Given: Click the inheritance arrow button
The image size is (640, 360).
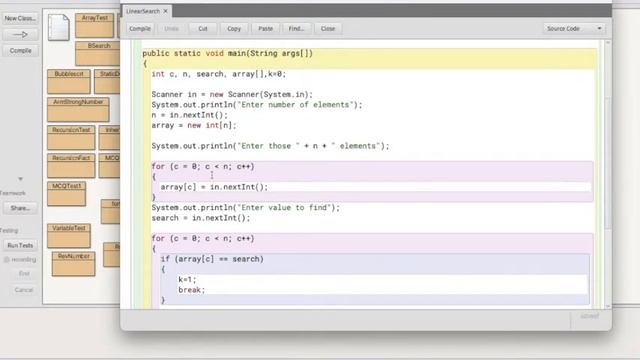Looking at the screenshot, I should tap(20, 35).
